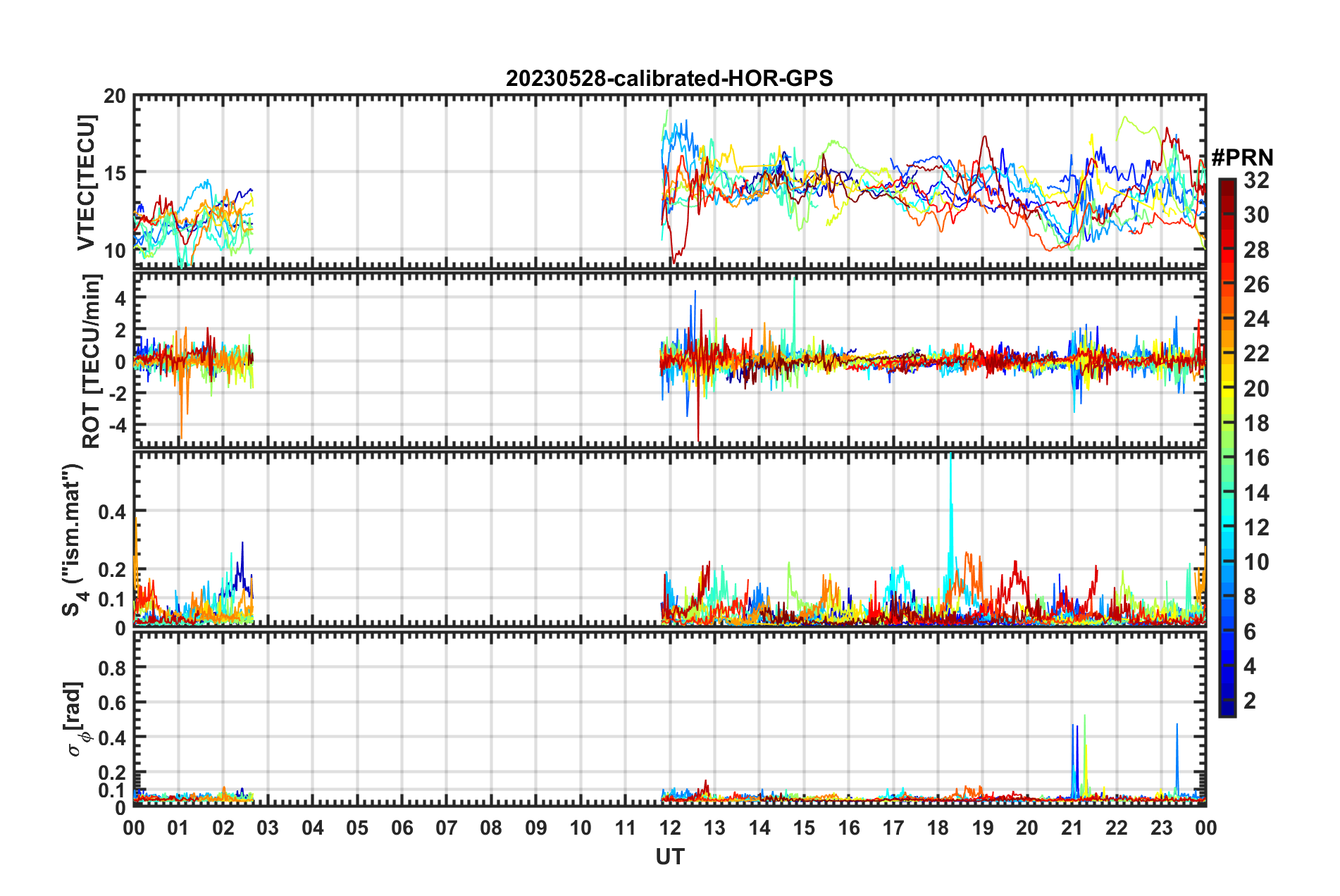This screenshot has width=1340, height=896.
Task: Click UT axis tick label 13
Action: (x=714, y=828)
